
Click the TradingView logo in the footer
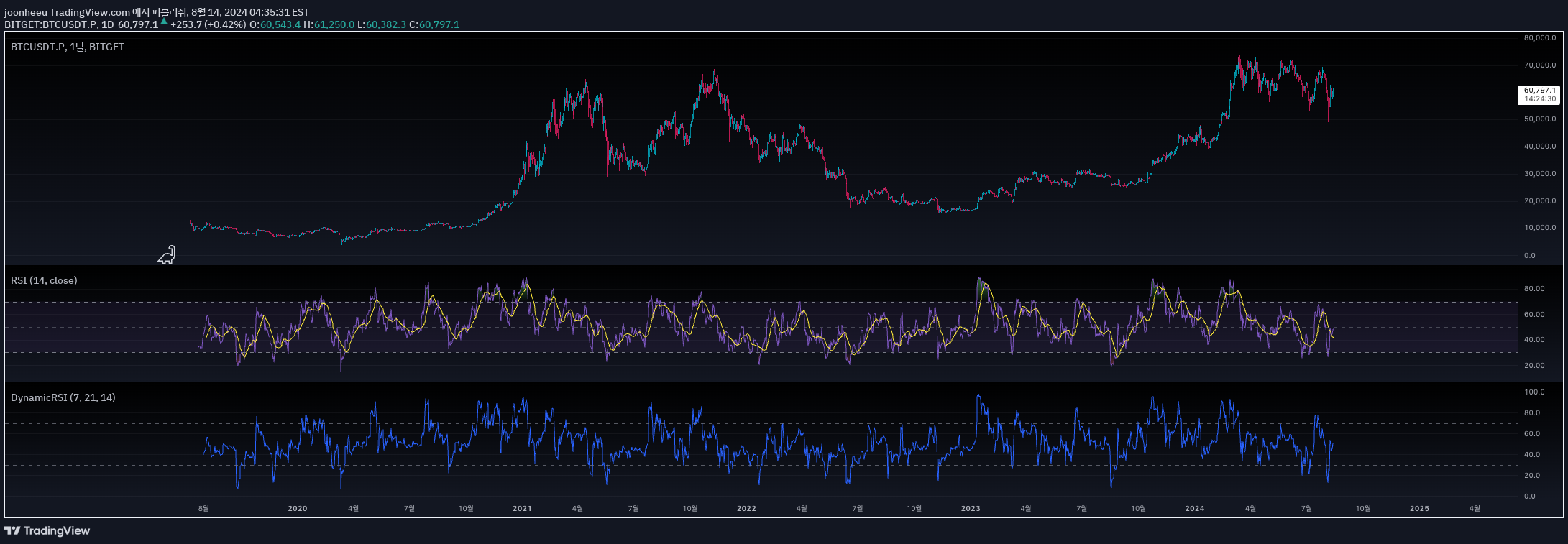tap(47, 530)
